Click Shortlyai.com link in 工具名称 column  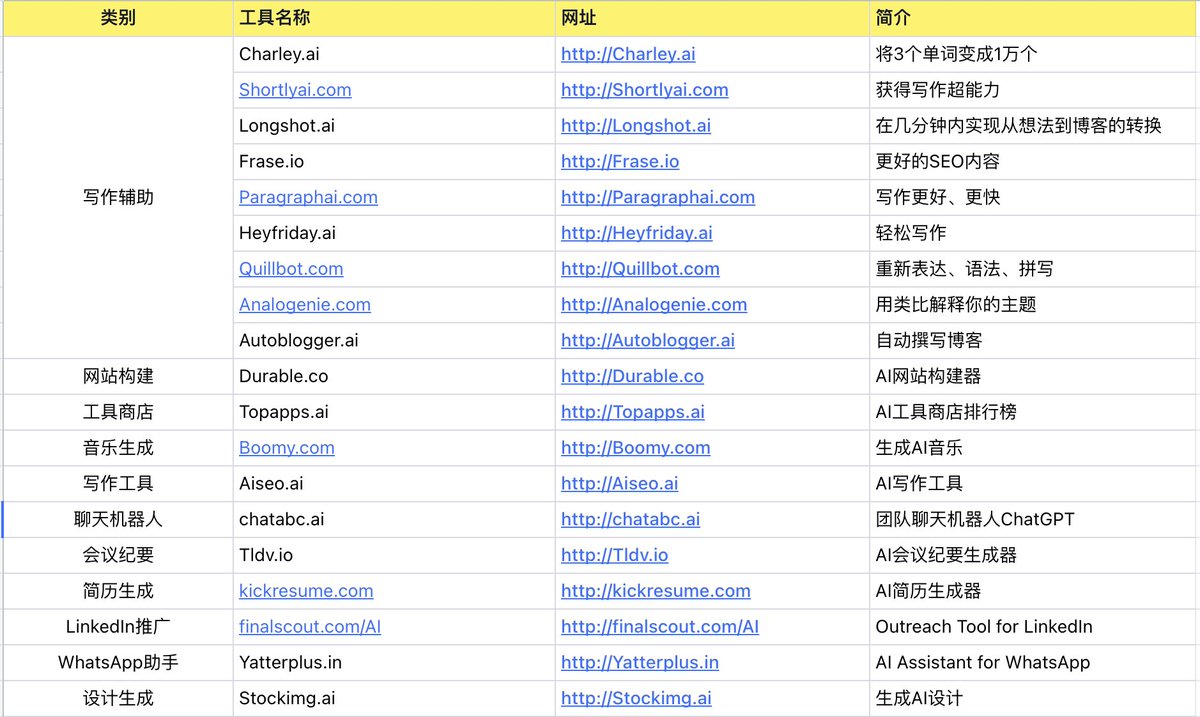295,90
